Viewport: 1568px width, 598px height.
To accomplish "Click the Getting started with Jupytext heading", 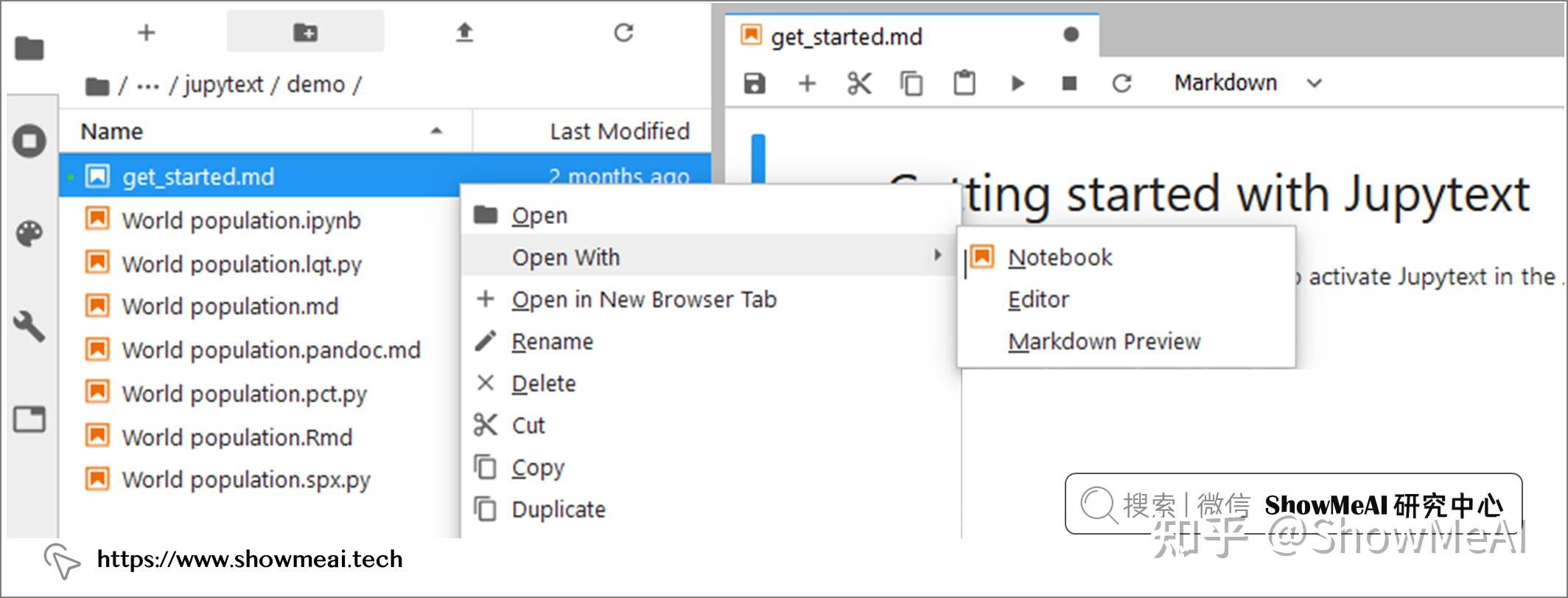I will tap(1208, 195).
